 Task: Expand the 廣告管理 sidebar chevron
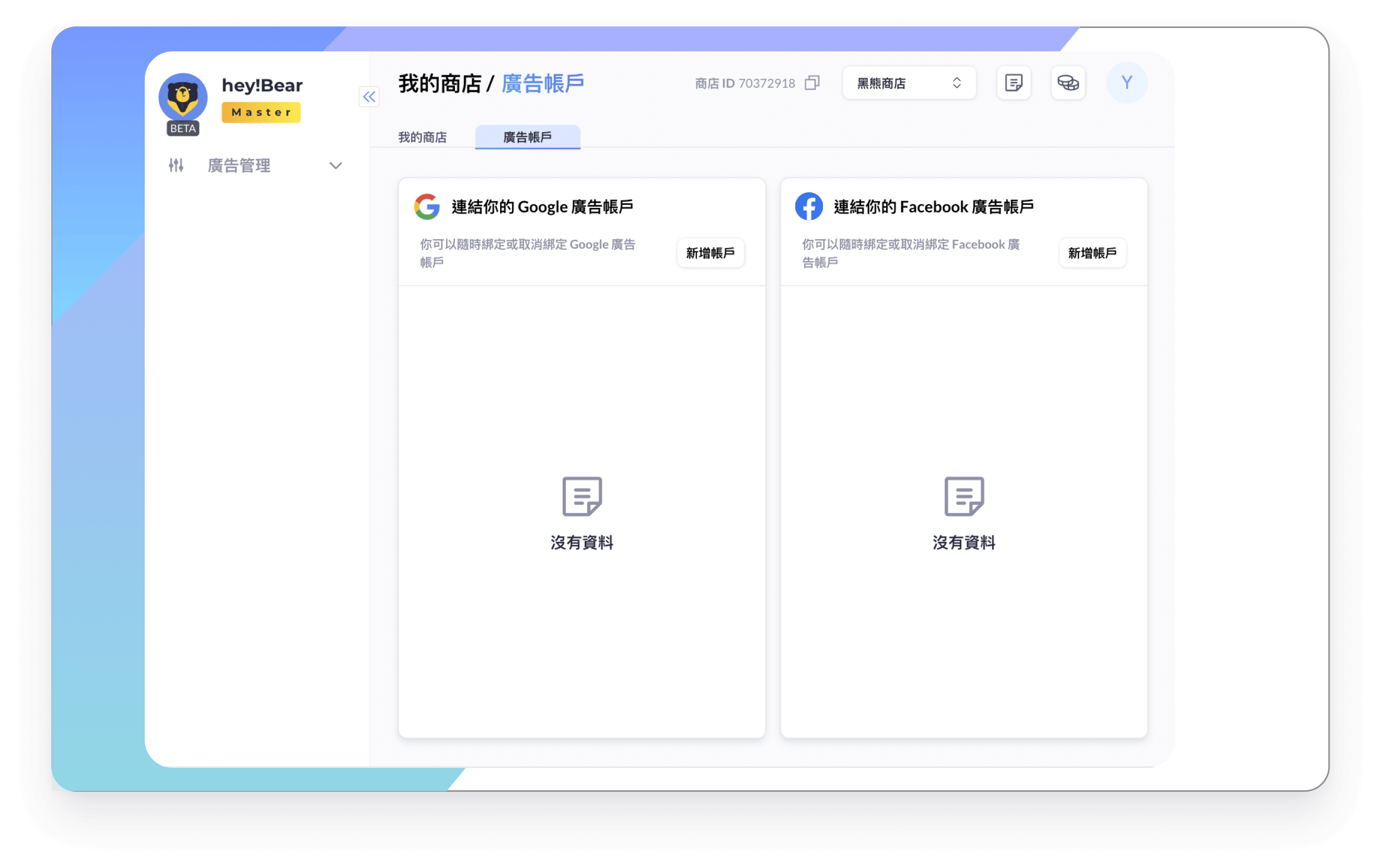pos(336,166)
